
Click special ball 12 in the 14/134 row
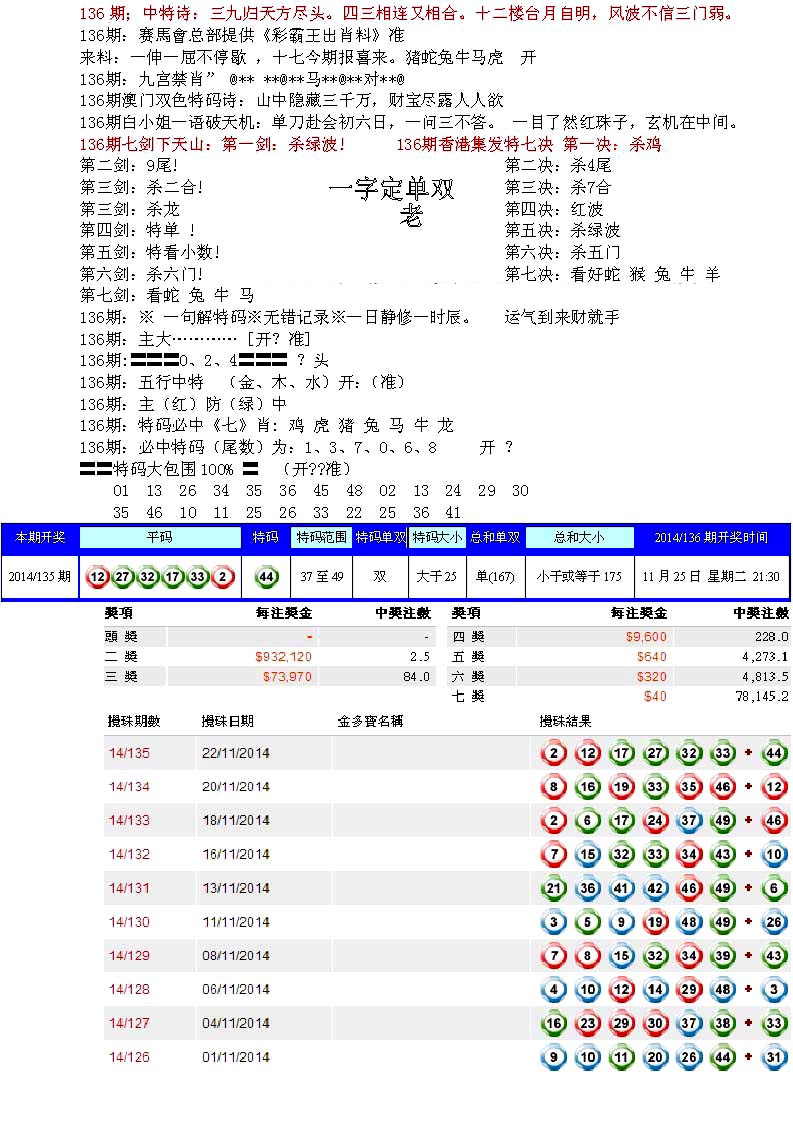pos(774,787)
